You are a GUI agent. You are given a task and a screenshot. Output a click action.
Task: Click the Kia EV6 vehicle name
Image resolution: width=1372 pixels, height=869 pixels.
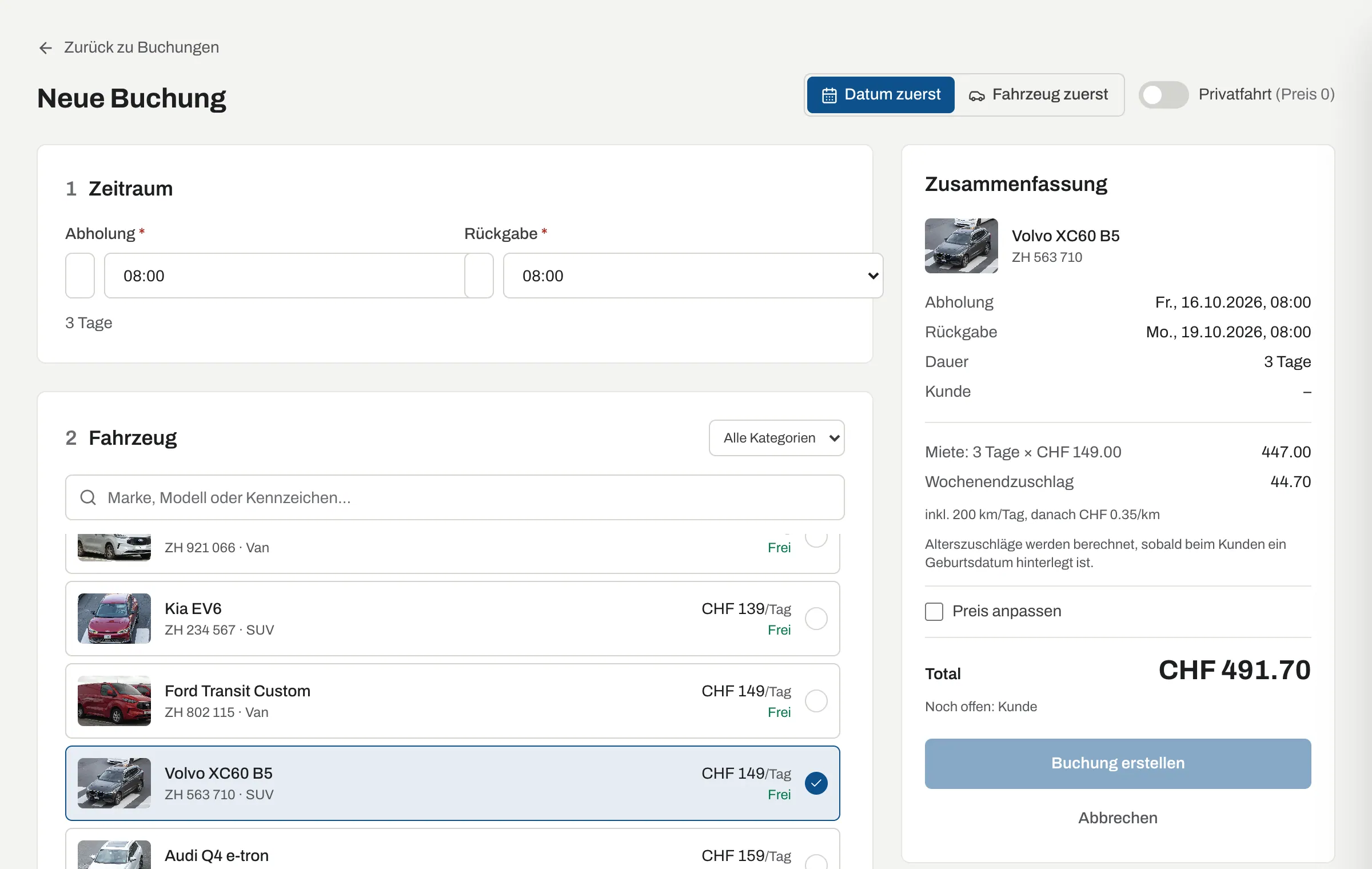193,608
